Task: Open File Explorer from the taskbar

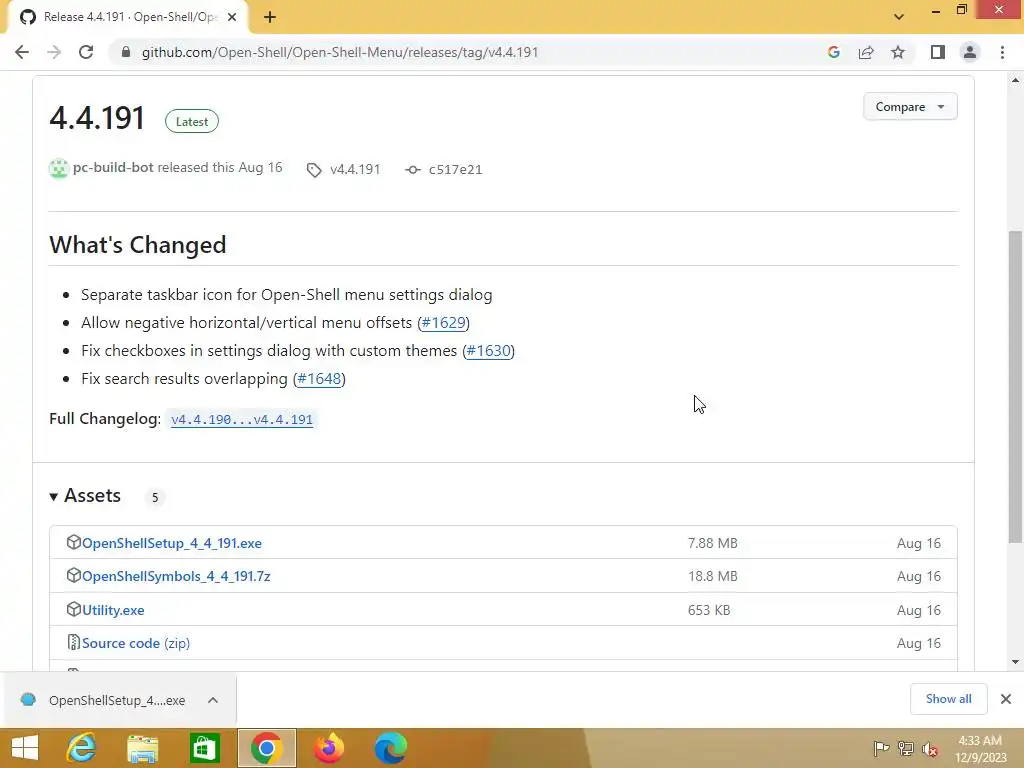Action: click(x=142, y=748)
